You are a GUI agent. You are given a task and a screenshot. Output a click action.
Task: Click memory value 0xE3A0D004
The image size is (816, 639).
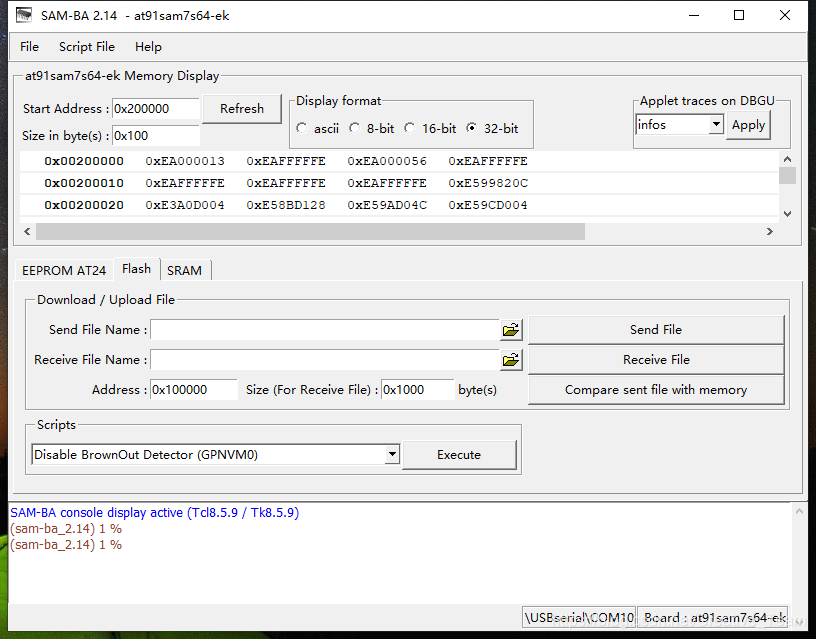pyautogui.click(x=185, y=205)
